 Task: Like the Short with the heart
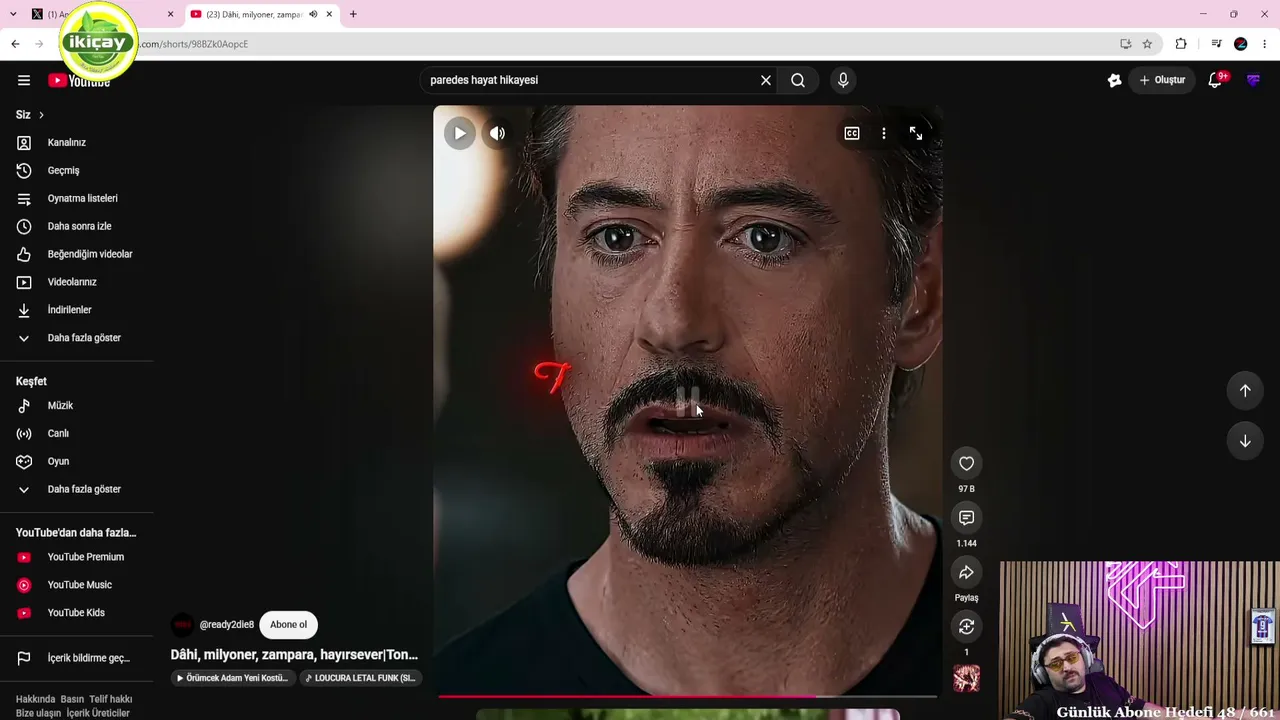pyautogui.click(x=966, y=464)
